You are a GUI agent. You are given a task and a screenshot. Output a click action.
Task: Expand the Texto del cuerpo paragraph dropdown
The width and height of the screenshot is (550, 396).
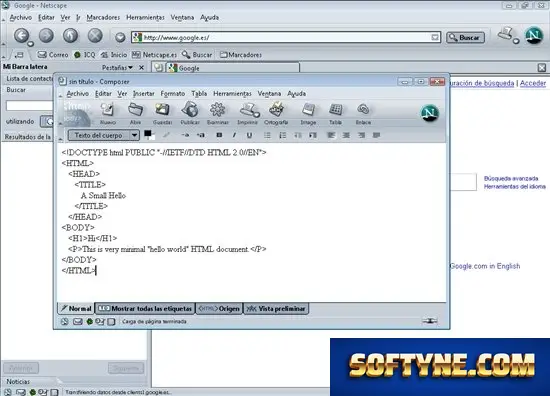point(134,135)
